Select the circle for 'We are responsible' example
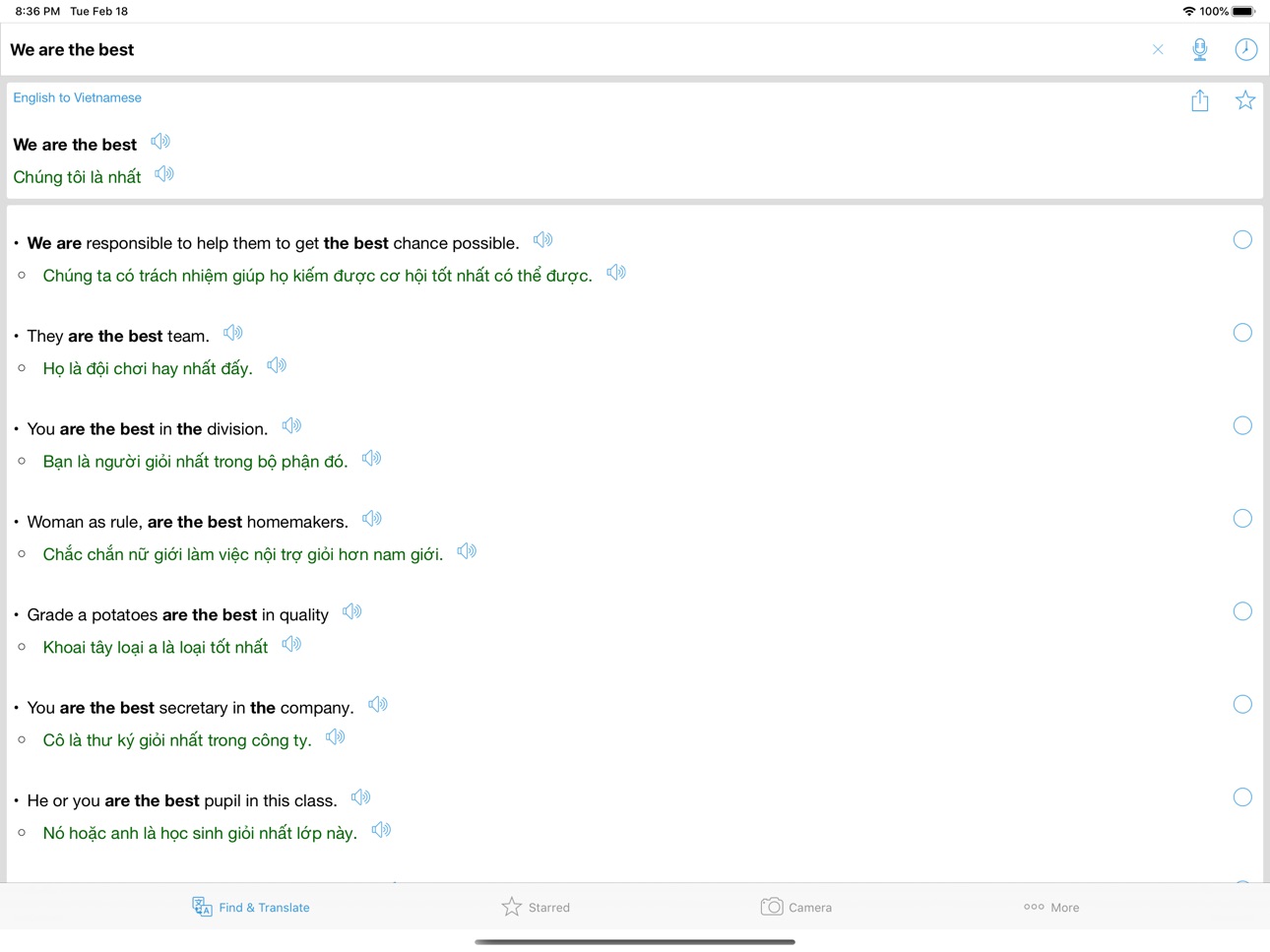Viewport: 1270px width, 952px height. click(1242, 240)
